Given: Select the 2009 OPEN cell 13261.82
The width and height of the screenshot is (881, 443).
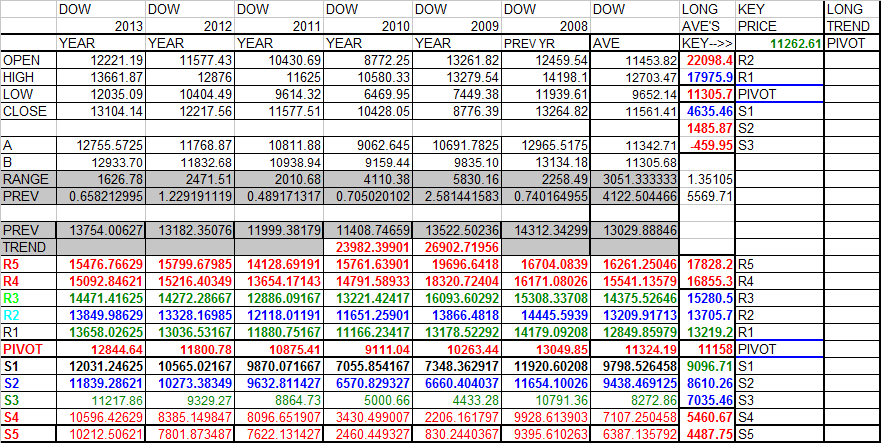Looking at the screenshot, I should 457,60.
